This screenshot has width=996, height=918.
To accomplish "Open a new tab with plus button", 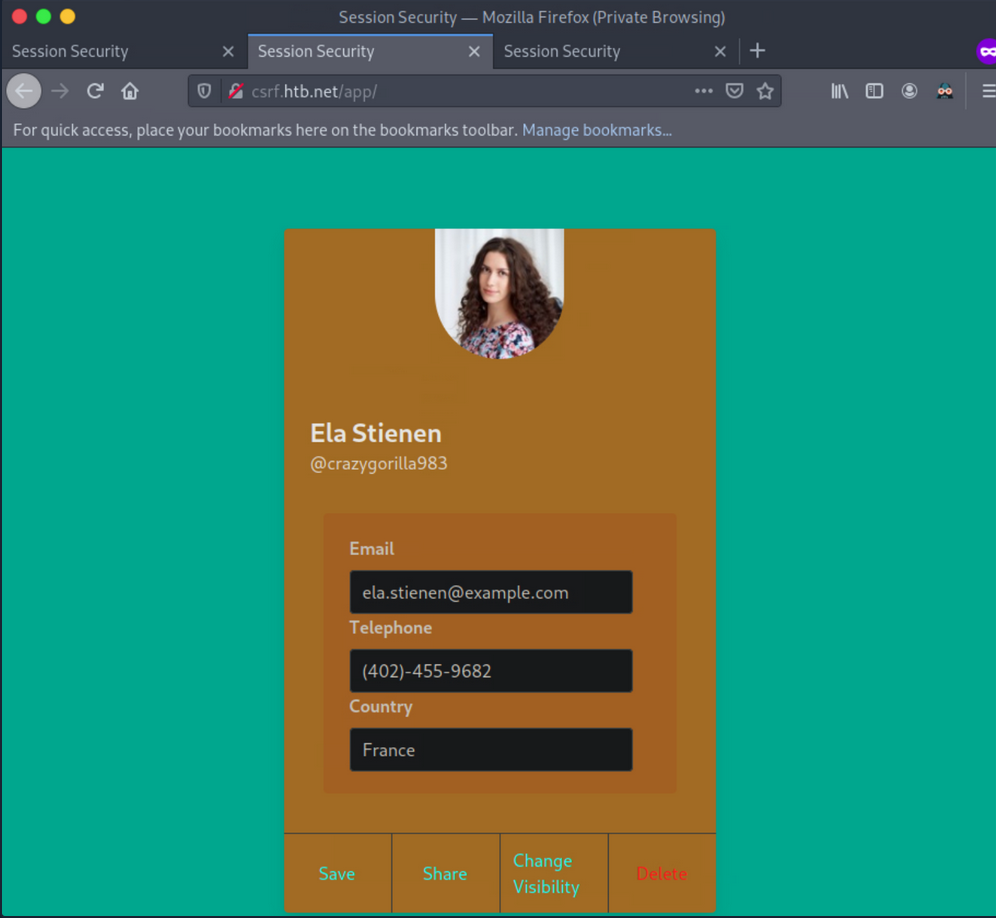I will point(757,51).
